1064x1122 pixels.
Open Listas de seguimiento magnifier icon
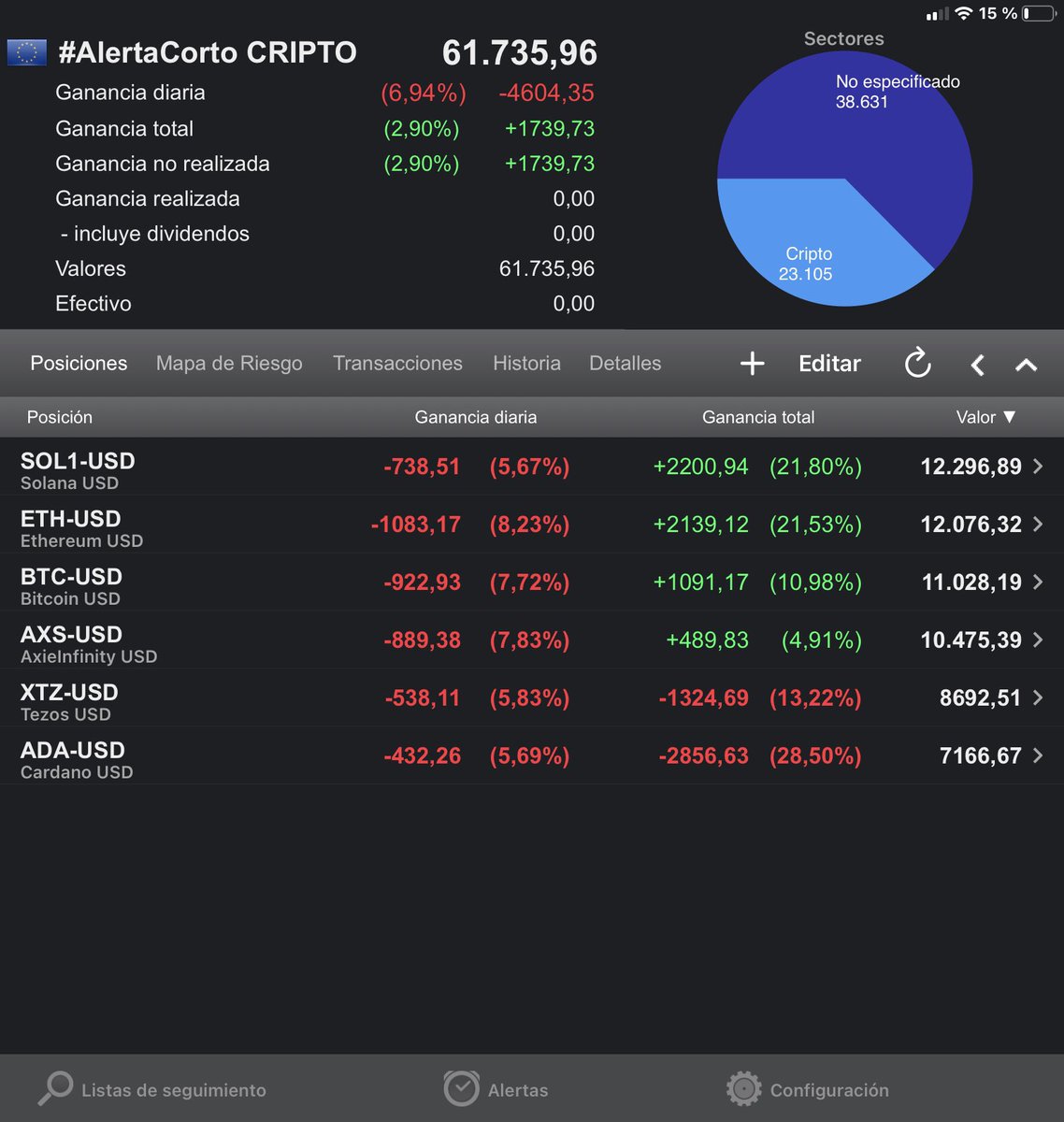[x=55, y=1088]
